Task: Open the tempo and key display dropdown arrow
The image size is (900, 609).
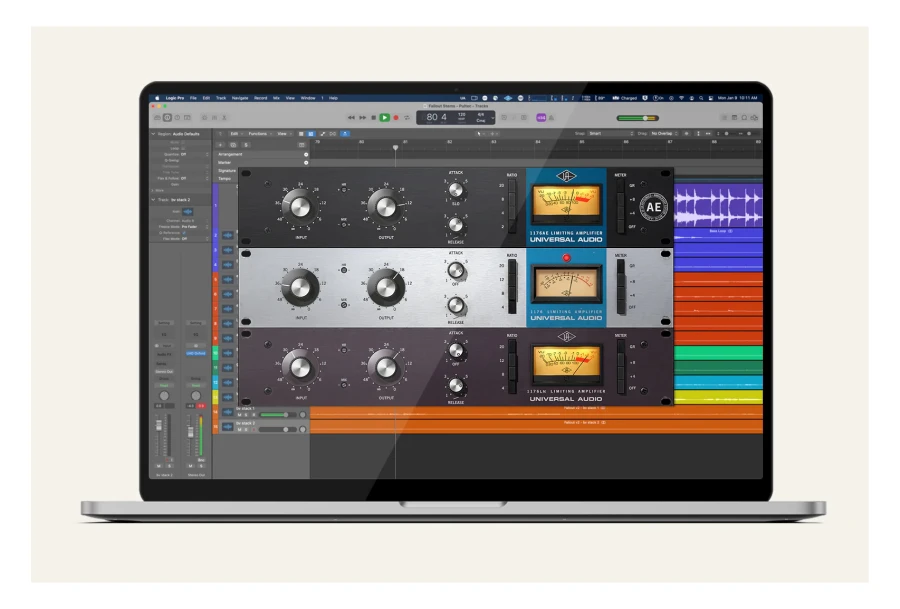Action: (492, 118)
